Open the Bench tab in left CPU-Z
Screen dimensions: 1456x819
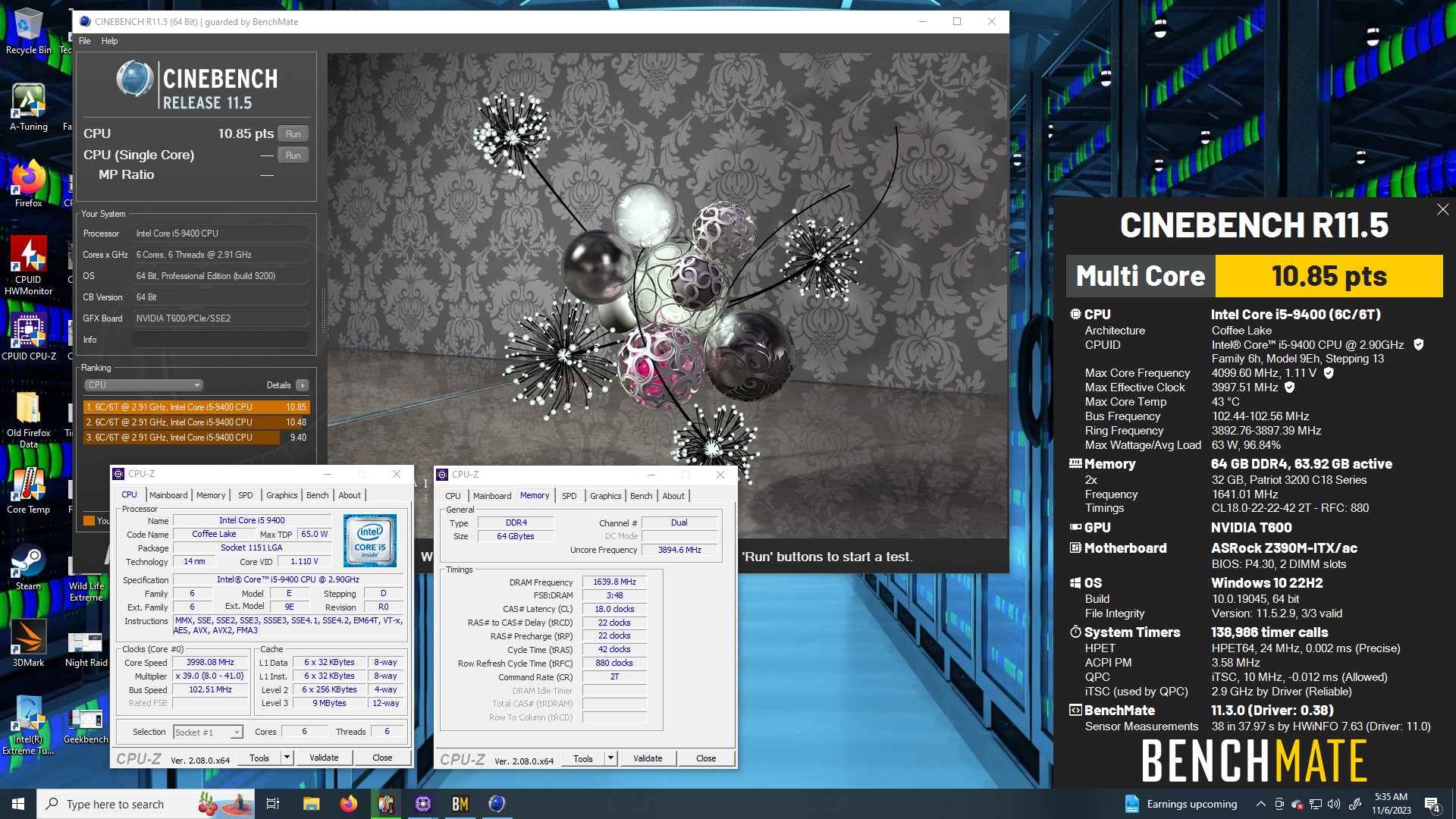click(317, 495)
